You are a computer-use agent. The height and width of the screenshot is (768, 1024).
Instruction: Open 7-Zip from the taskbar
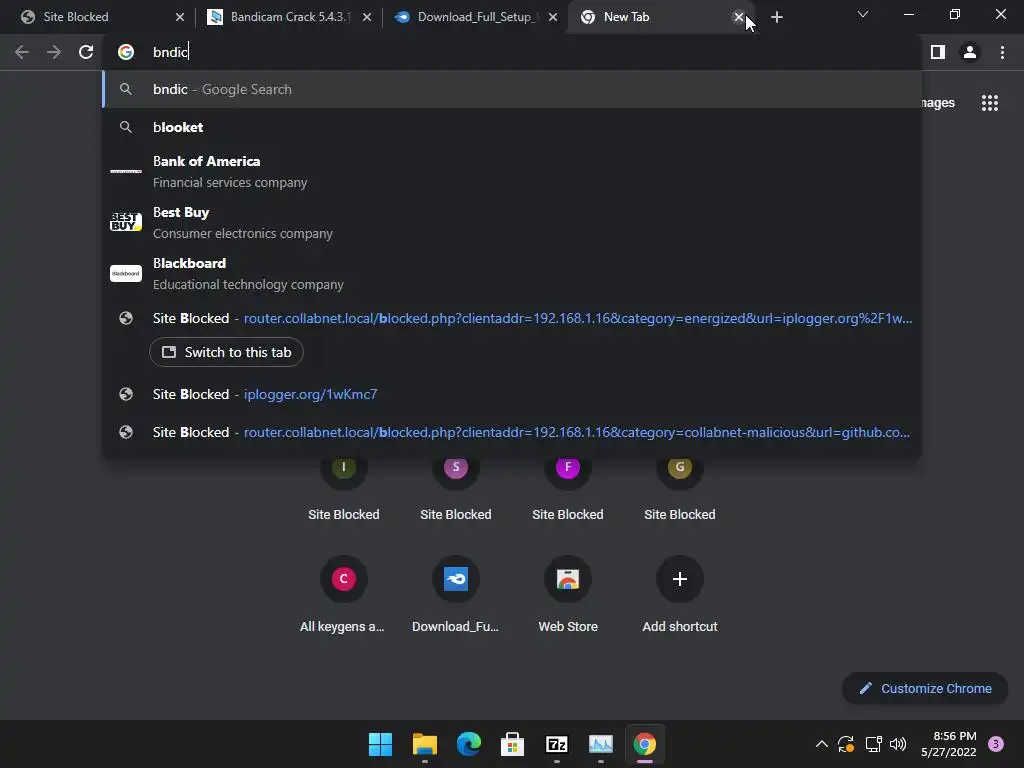pos(556,744)
